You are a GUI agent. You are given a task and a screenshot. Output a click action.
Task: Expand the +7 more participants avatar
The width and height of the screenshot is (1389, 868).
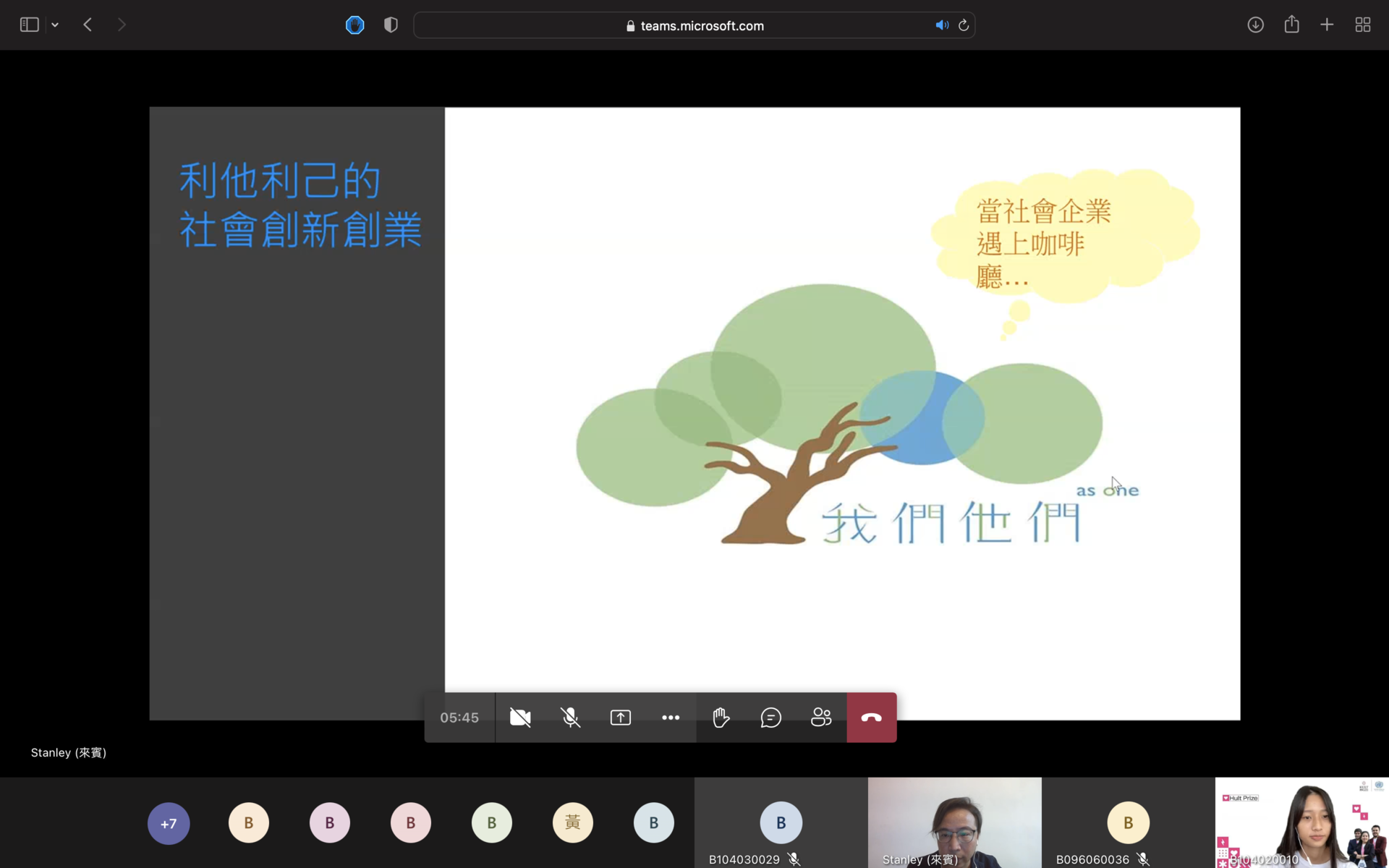pos(169,823)
